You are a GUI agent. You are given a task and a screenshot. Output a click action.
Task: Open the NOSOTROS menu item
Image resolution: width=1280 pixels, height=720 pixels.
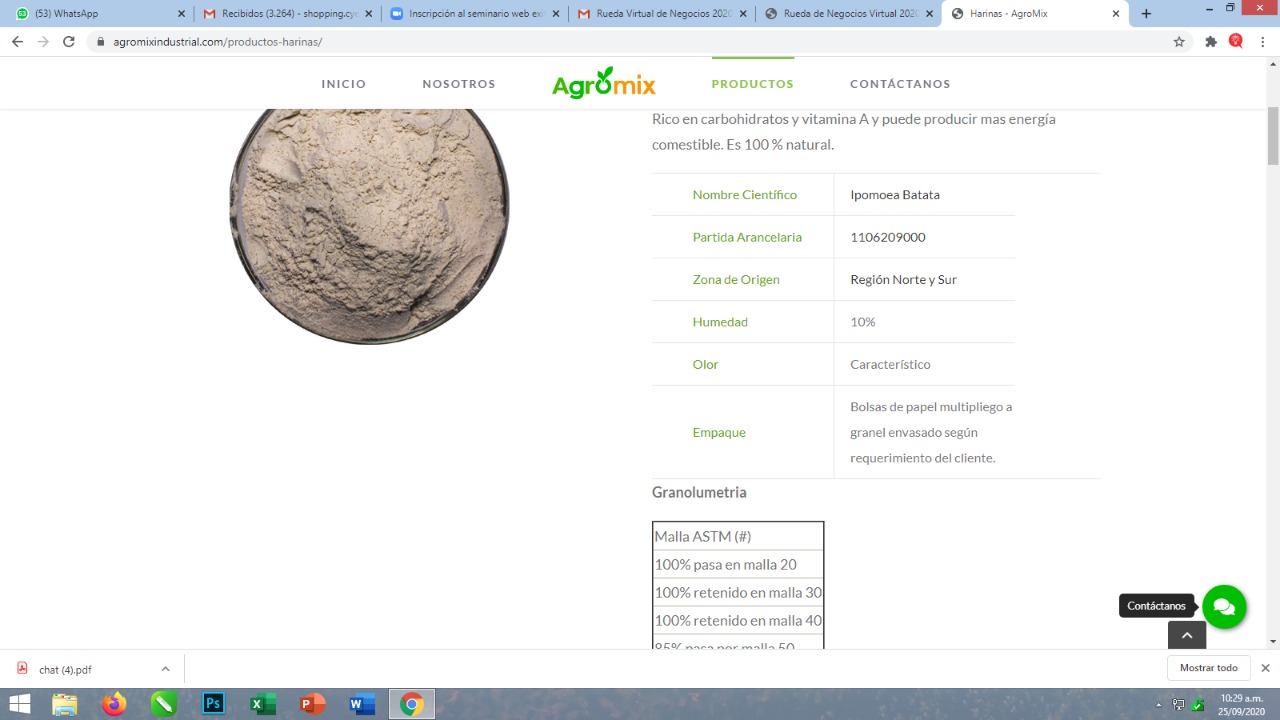click(459, 84)
